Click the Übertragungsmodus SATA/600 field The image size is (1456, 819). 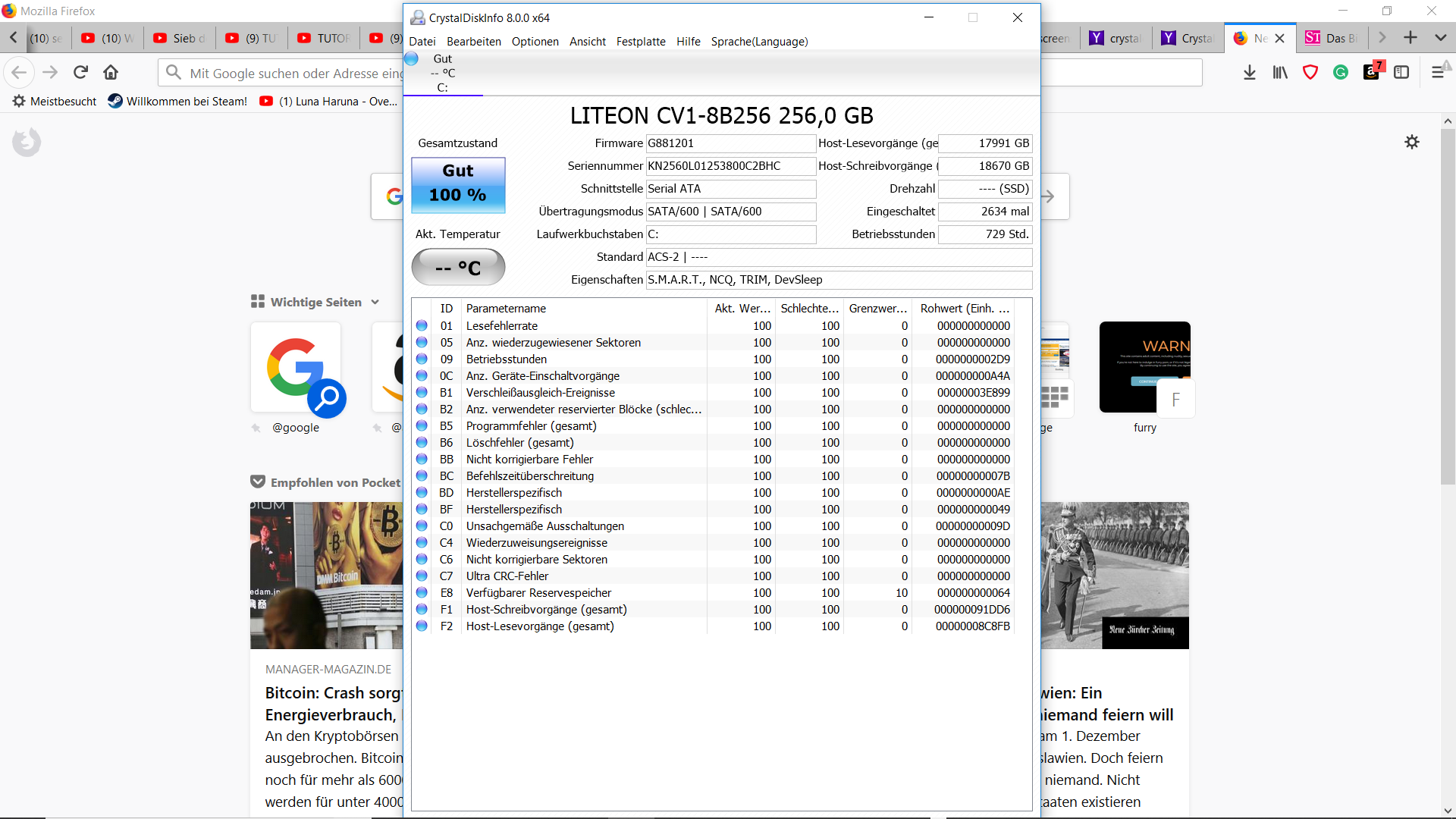tap(730, 212)
